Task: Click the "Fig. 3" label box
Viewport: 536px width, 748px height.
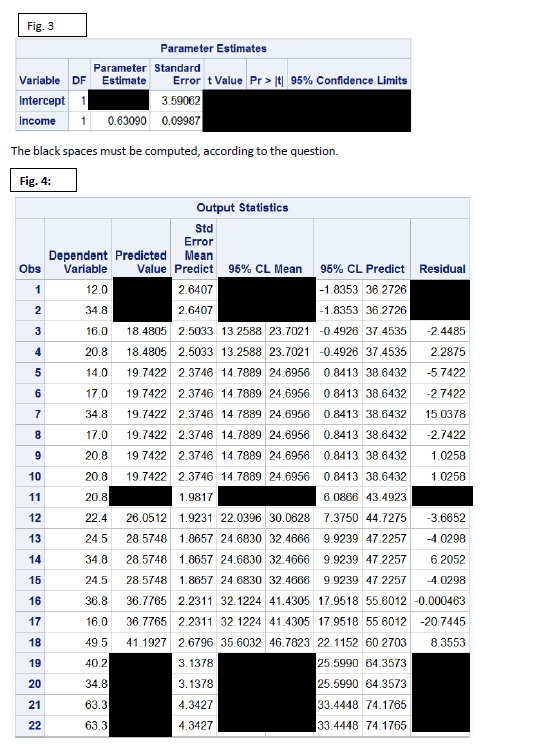Action: pyautogui.click(x=52, y=25)
